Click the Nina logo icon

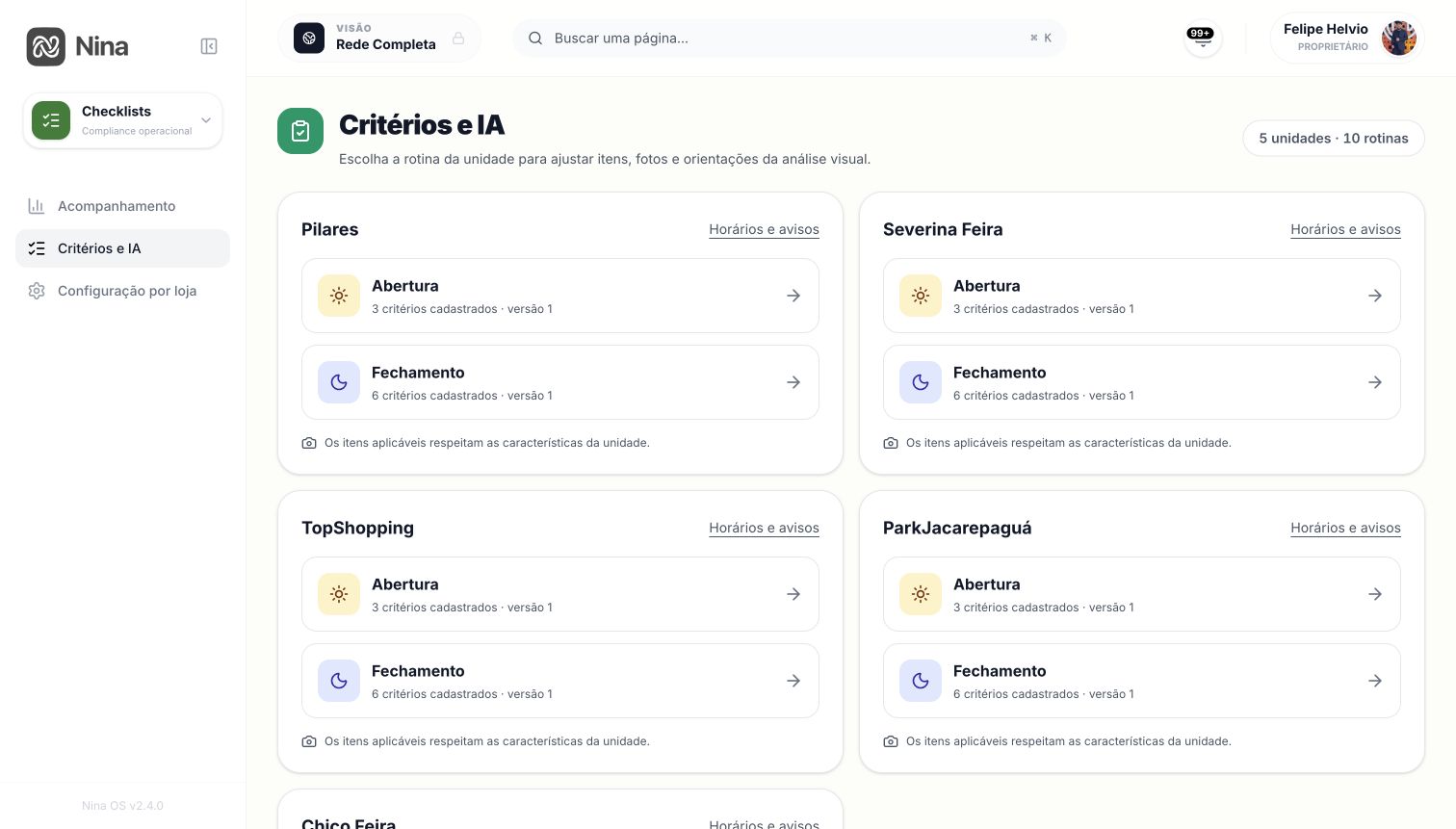46,46
